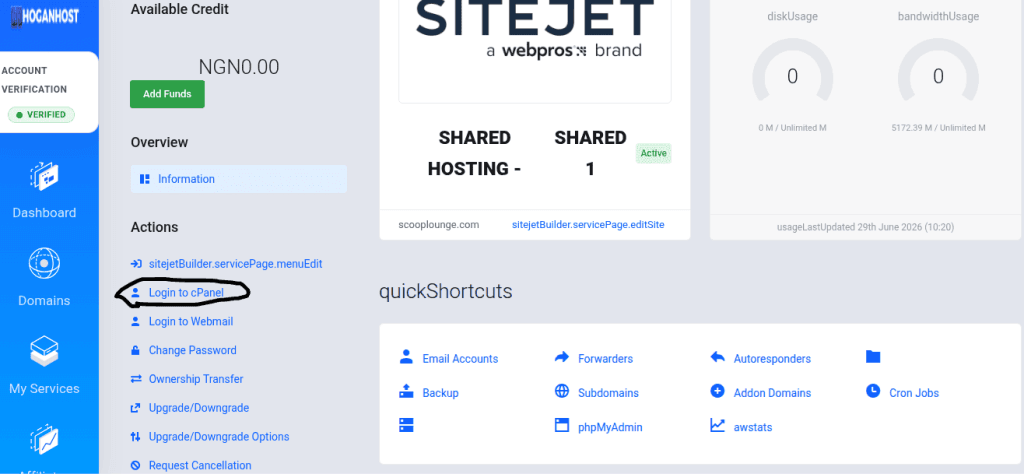The width and height of the screenshot is (1024, 474).
Task: Open the Forwarders shortcut
Action: [x=605, y=358]
